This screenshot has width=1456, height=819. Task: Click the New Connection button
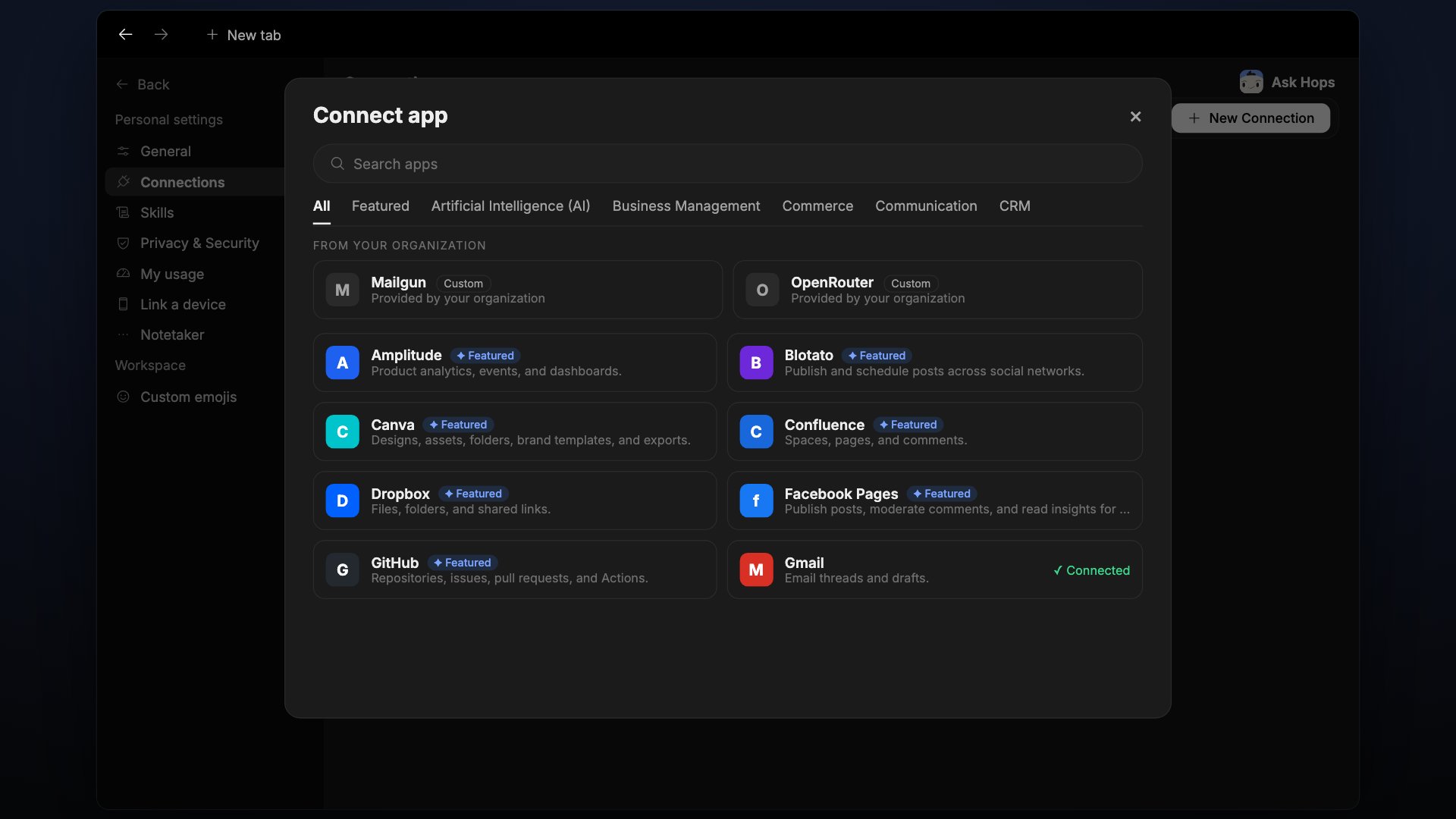click(1250, 118)
